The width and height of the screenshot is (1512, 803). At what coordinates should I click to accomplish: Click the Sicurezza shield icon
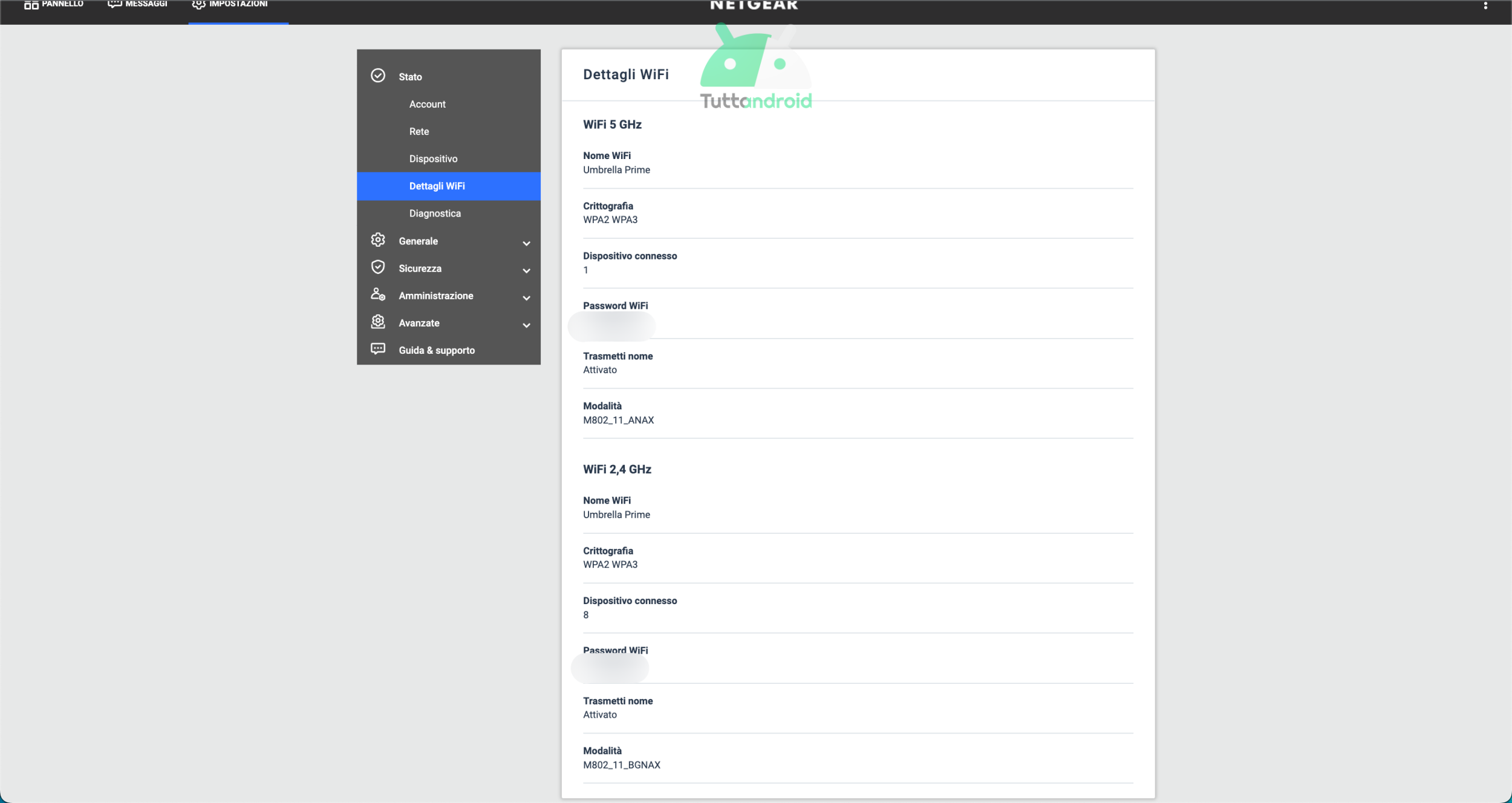(x=378, y=267)
